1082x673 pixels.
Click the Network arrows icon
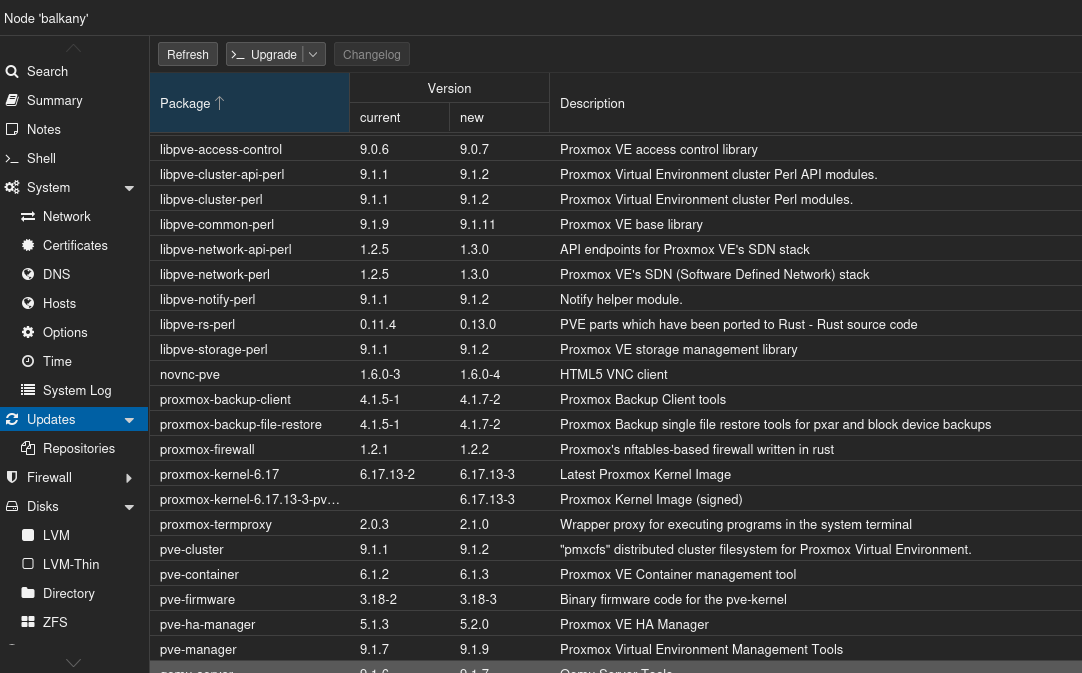tap(28, 217)
